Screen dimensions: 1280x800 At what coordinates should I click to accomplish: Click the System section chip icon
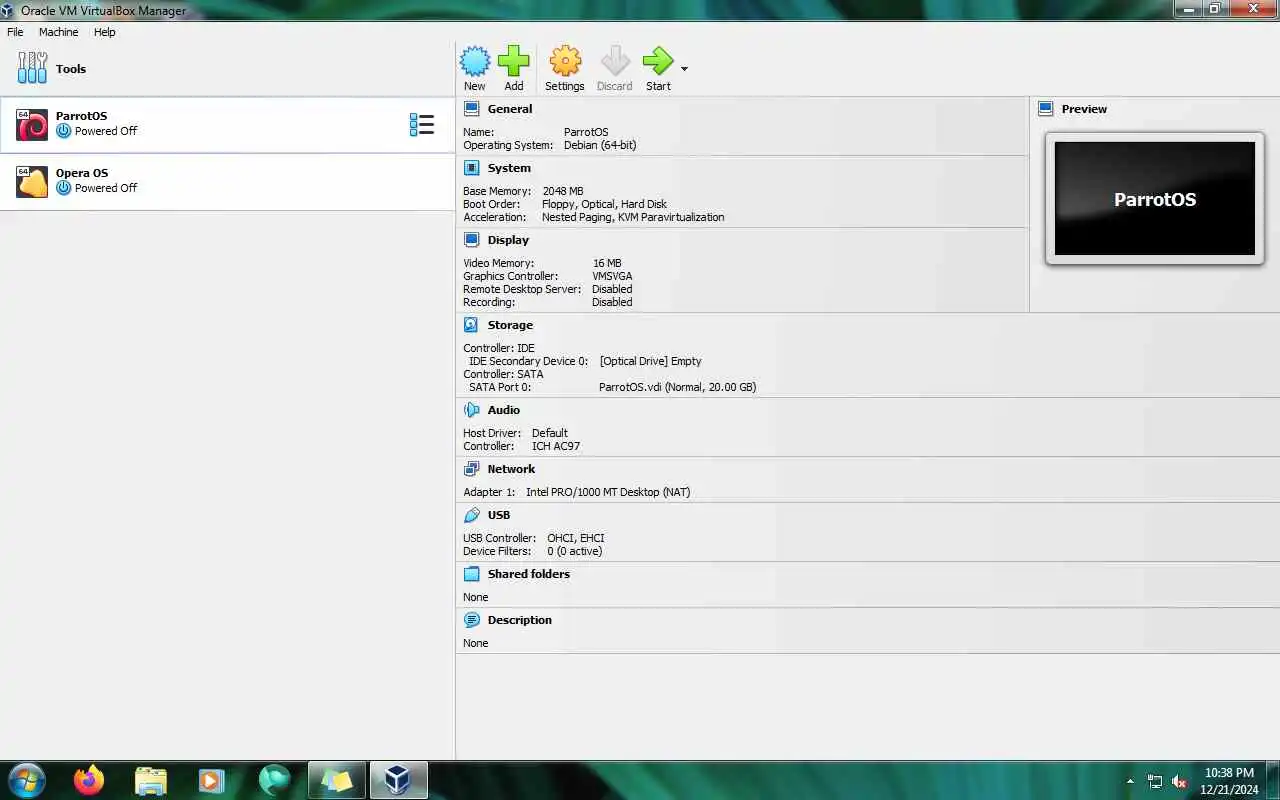point(472,168)
